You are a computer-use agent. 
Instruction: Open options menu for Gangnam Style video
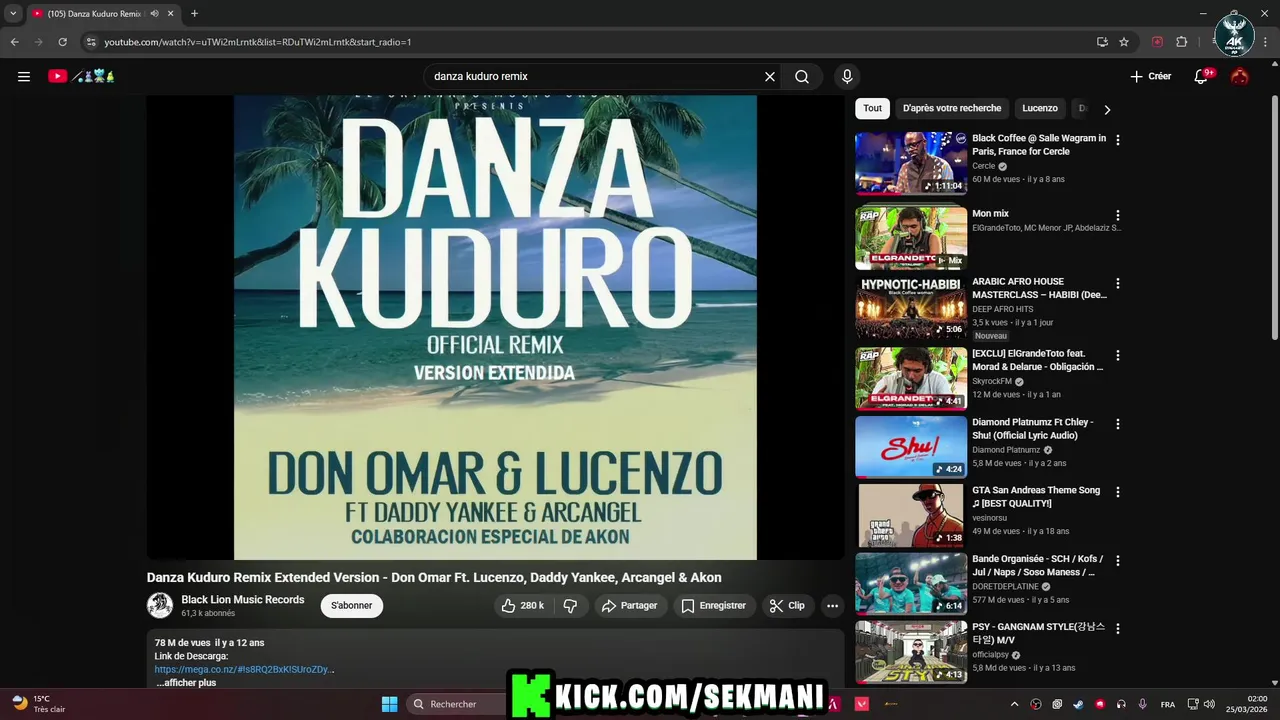pos(1118,629)
